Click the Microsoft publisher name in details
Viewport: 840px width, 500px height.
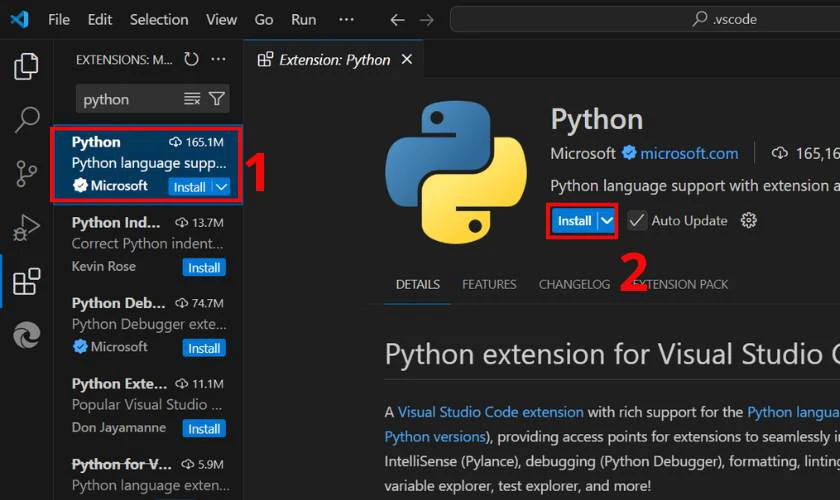pos(583,154)
